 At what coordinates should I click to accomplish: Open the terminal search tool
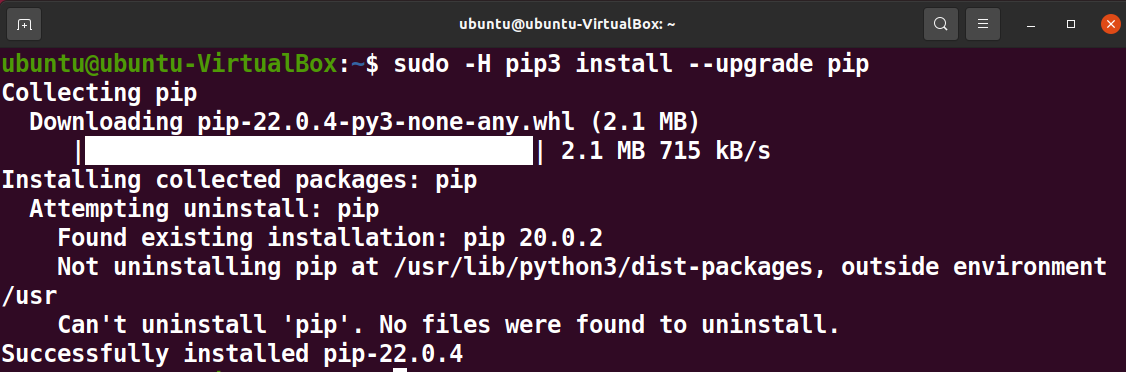[x=941, y=25]
